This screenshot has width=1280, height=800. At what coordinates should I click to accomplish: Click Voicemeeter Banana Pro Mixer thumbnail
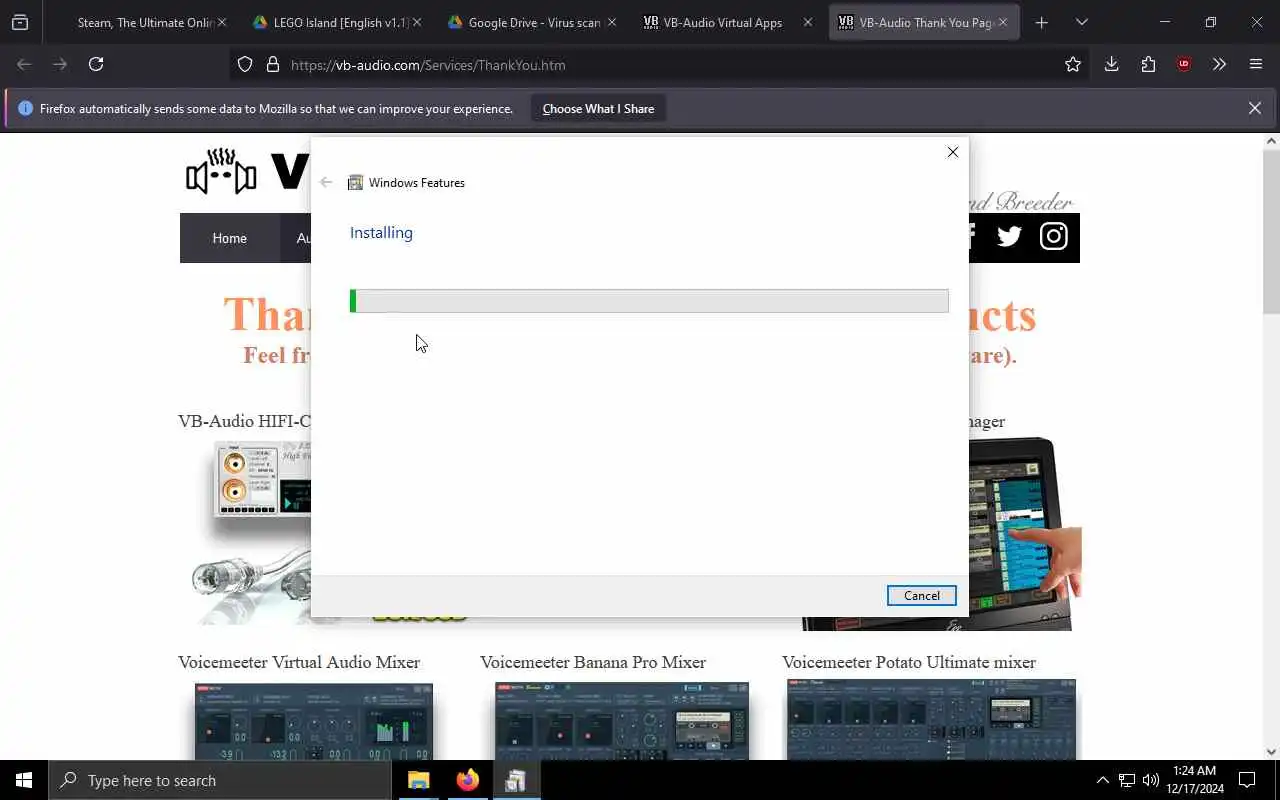[x=622, y=722]
